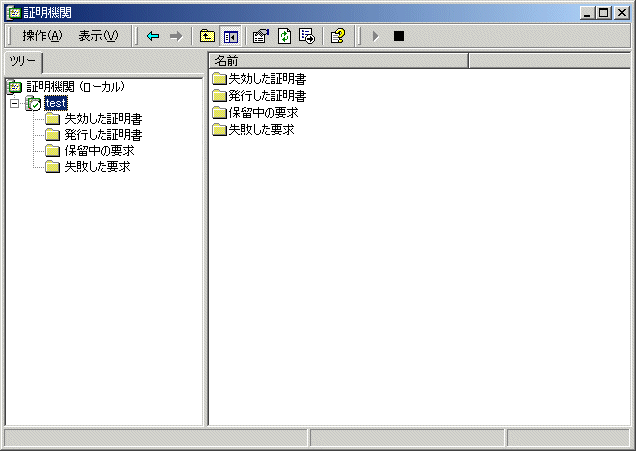Click folder icon of 失敗した要求 in tree
Image resolution: width=636 pixels, height=451 pixels.
[x=52, y=166]
